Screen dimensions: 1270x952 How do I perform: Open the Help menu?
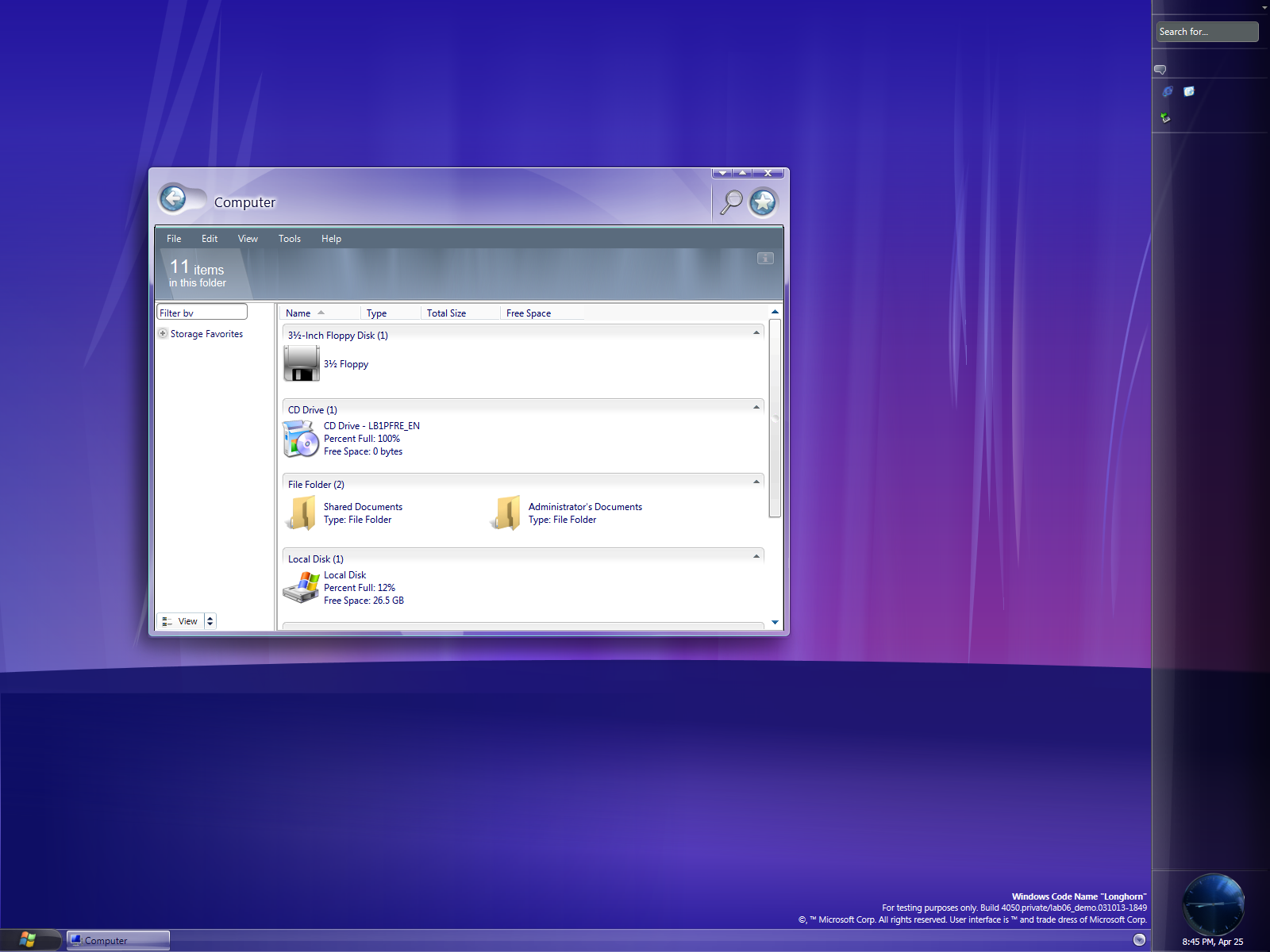(x=331, y=239)
